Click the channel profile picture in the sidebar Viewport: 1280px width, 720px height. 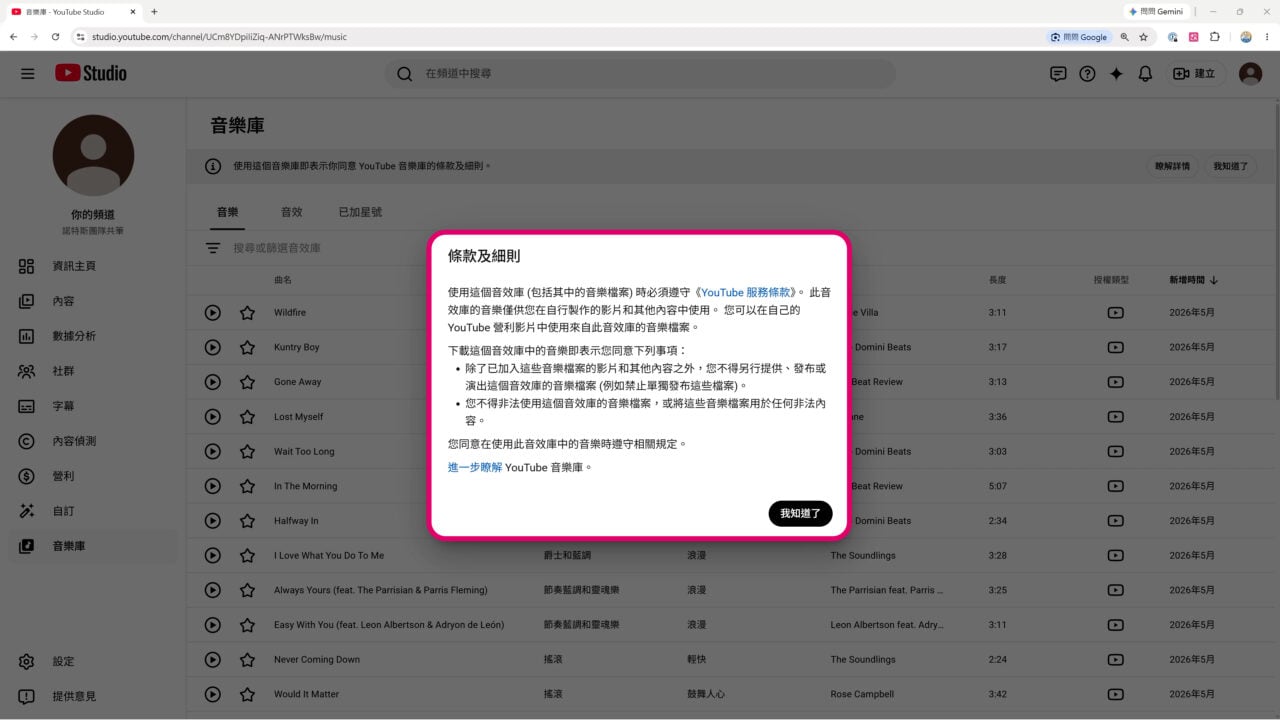(x=93, y=155)
